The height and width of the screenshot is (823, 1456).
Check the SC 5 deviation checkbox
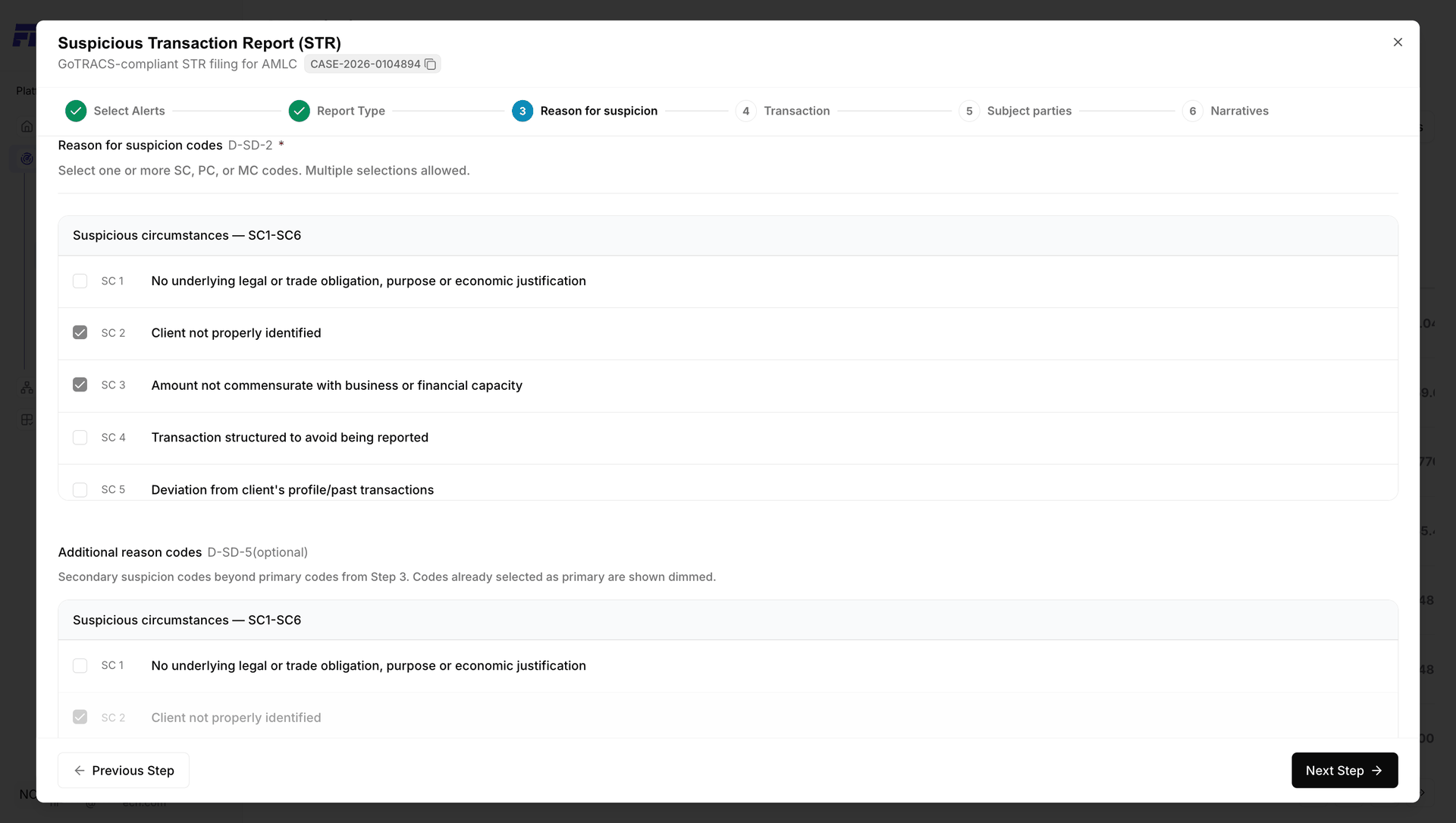(x=80, y=490)
